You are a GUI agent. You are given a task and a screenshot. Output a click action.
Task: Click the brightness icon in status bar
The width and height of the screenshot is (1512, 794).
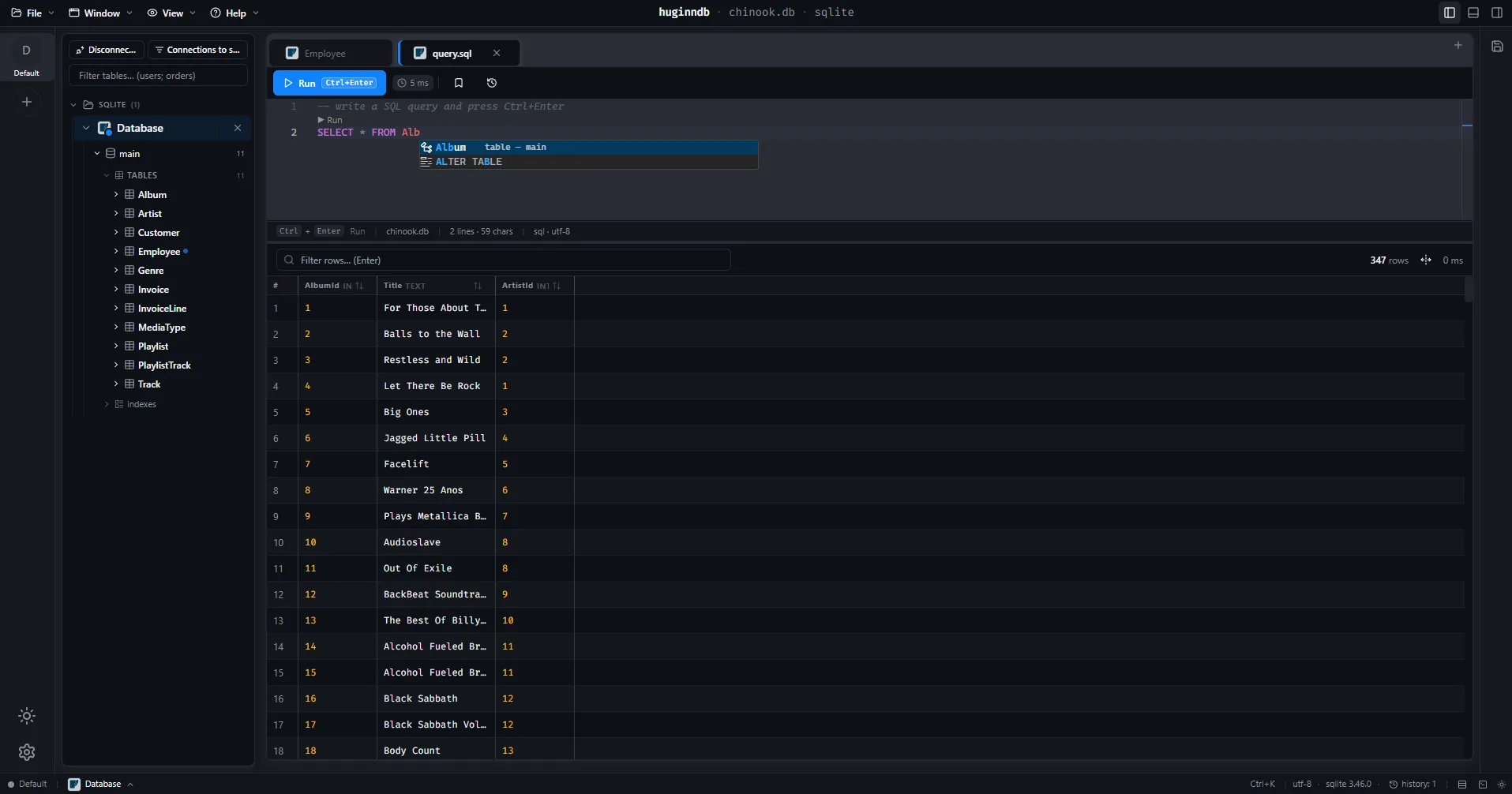pyautogui.click(x=1502, y=784)
